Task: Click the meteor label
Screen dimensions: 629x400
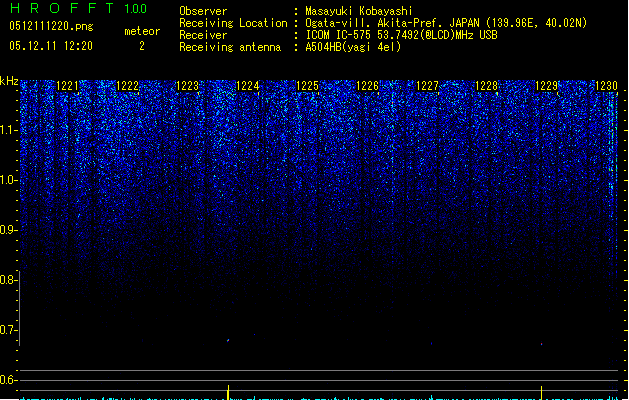Action: pos(142,31)
